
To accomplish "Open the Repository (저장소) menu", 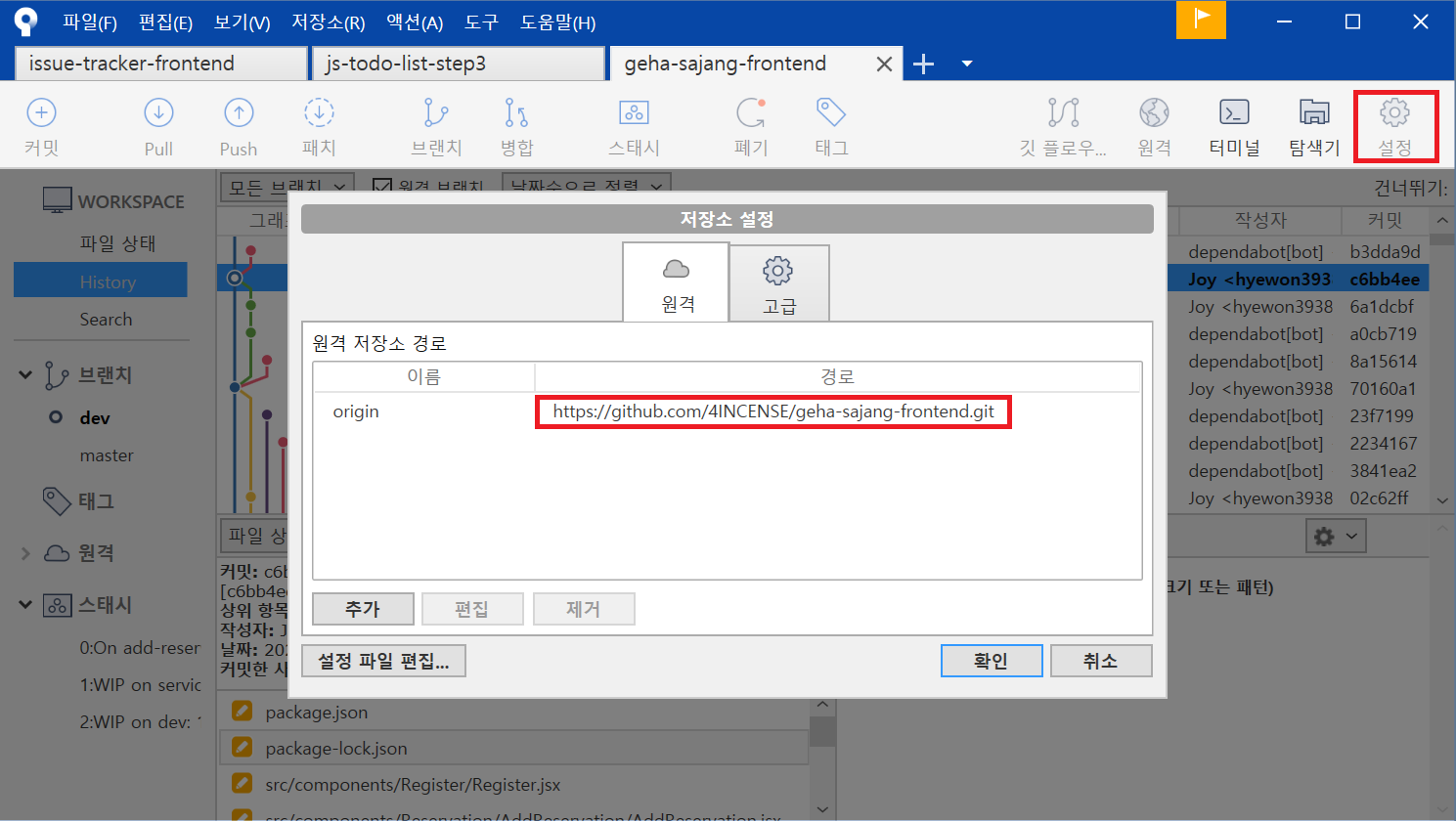I will point(328,22).
